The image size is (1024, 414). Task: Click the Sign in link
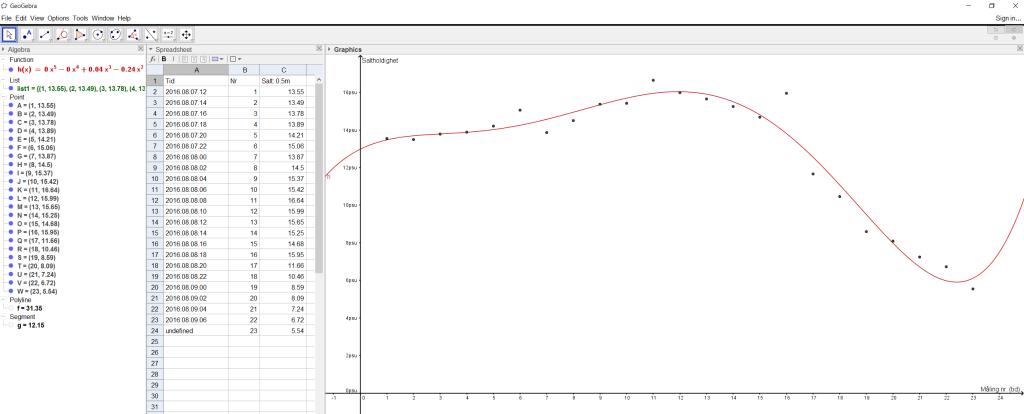(1007, 18)
